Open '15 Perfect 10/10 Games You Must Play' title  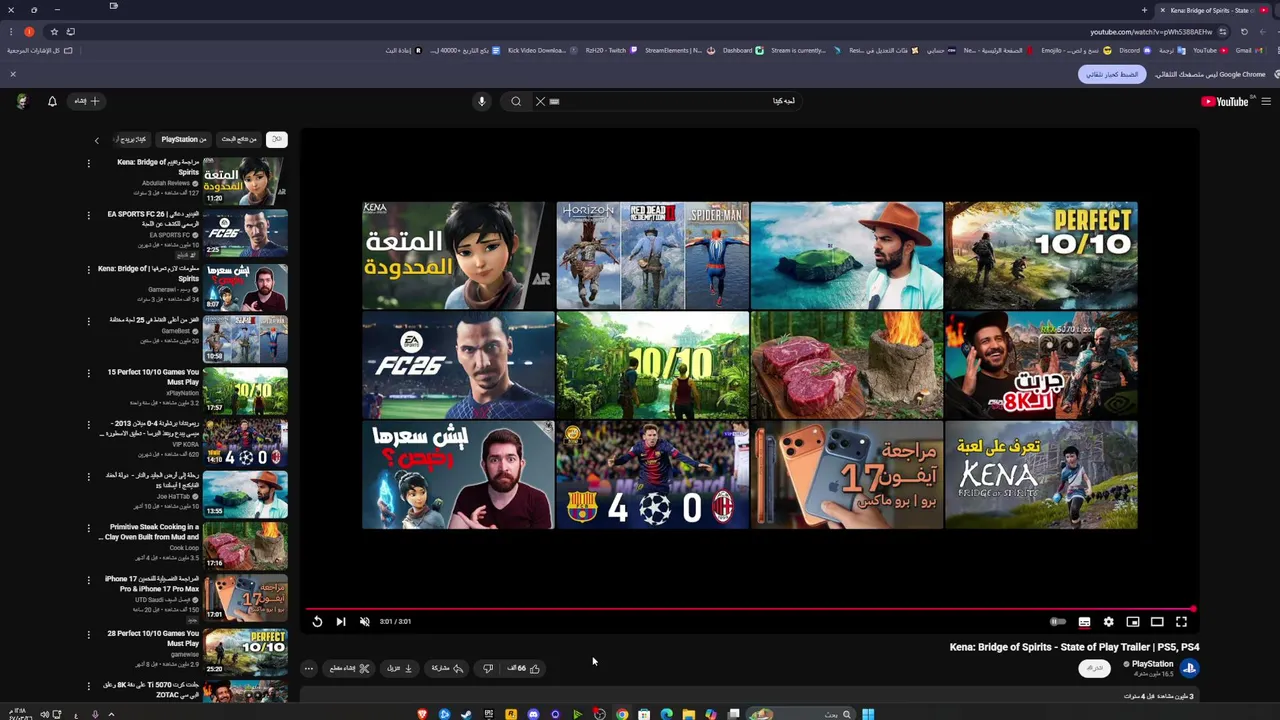[x=154, y=377]
